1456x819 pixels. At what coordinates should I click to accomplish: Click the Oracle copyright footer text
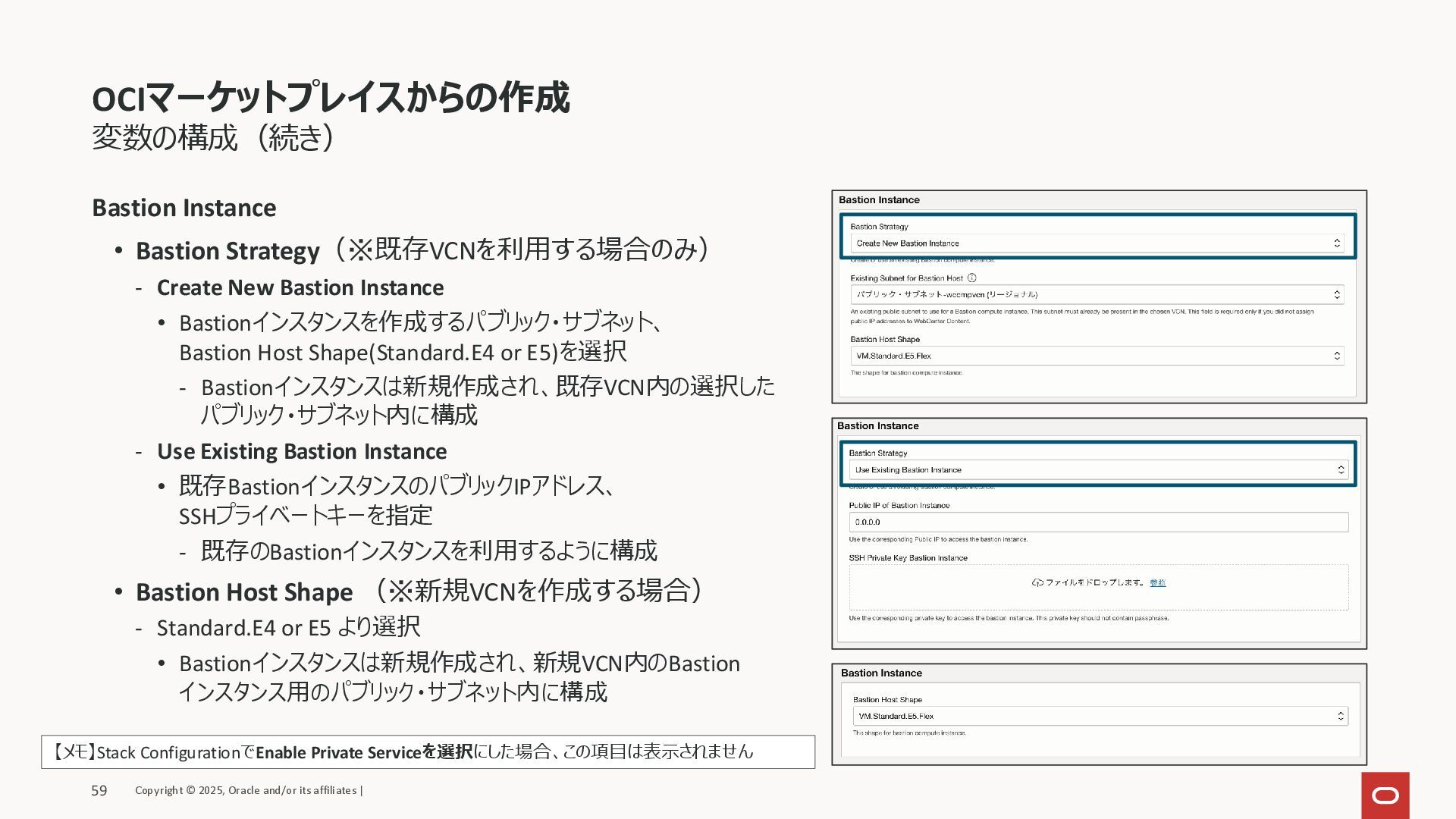[247, 790]
